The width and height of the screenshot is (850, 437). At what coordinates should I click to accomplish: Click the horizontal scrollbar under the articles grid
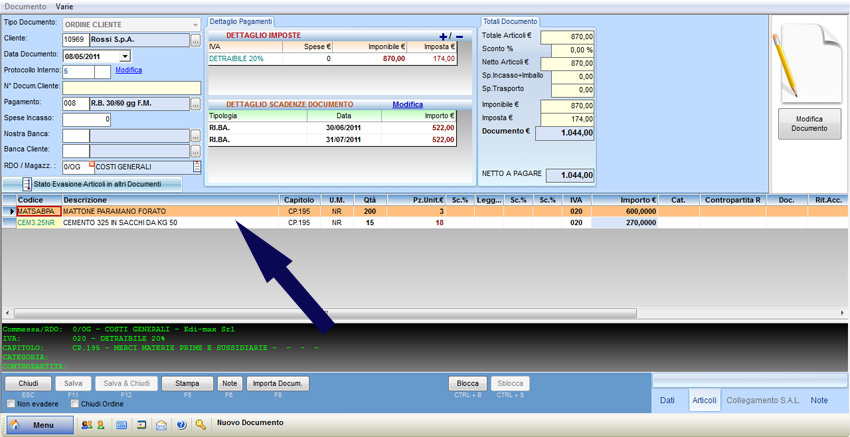pyautogui.click(x=420, y=313)
